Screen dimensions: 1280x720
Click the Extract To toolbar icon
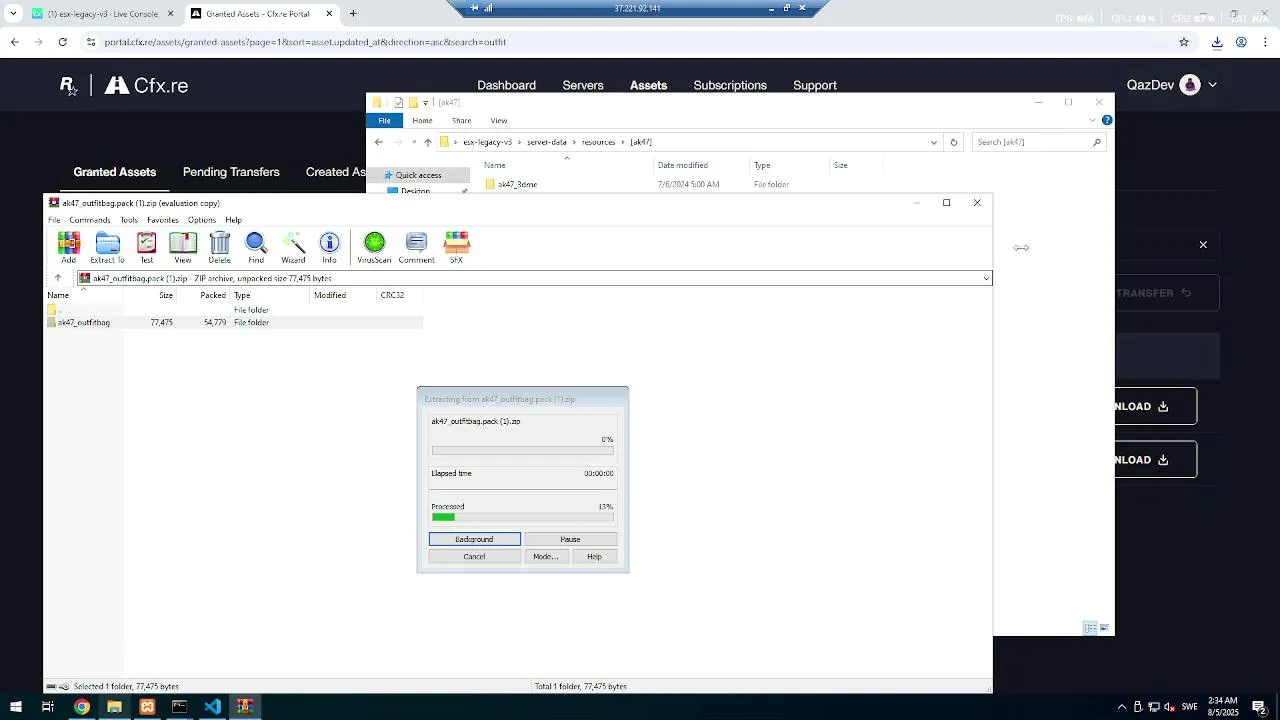(107, 247)
